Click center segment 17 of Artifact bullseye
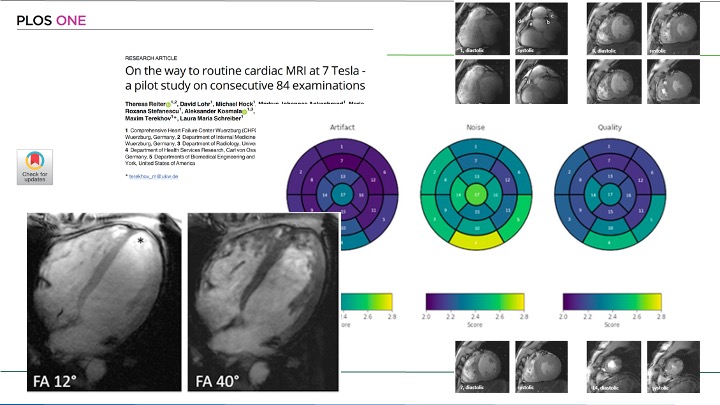Image resolution: width=720 pixels, height=405 pixels. pos(343,193)
